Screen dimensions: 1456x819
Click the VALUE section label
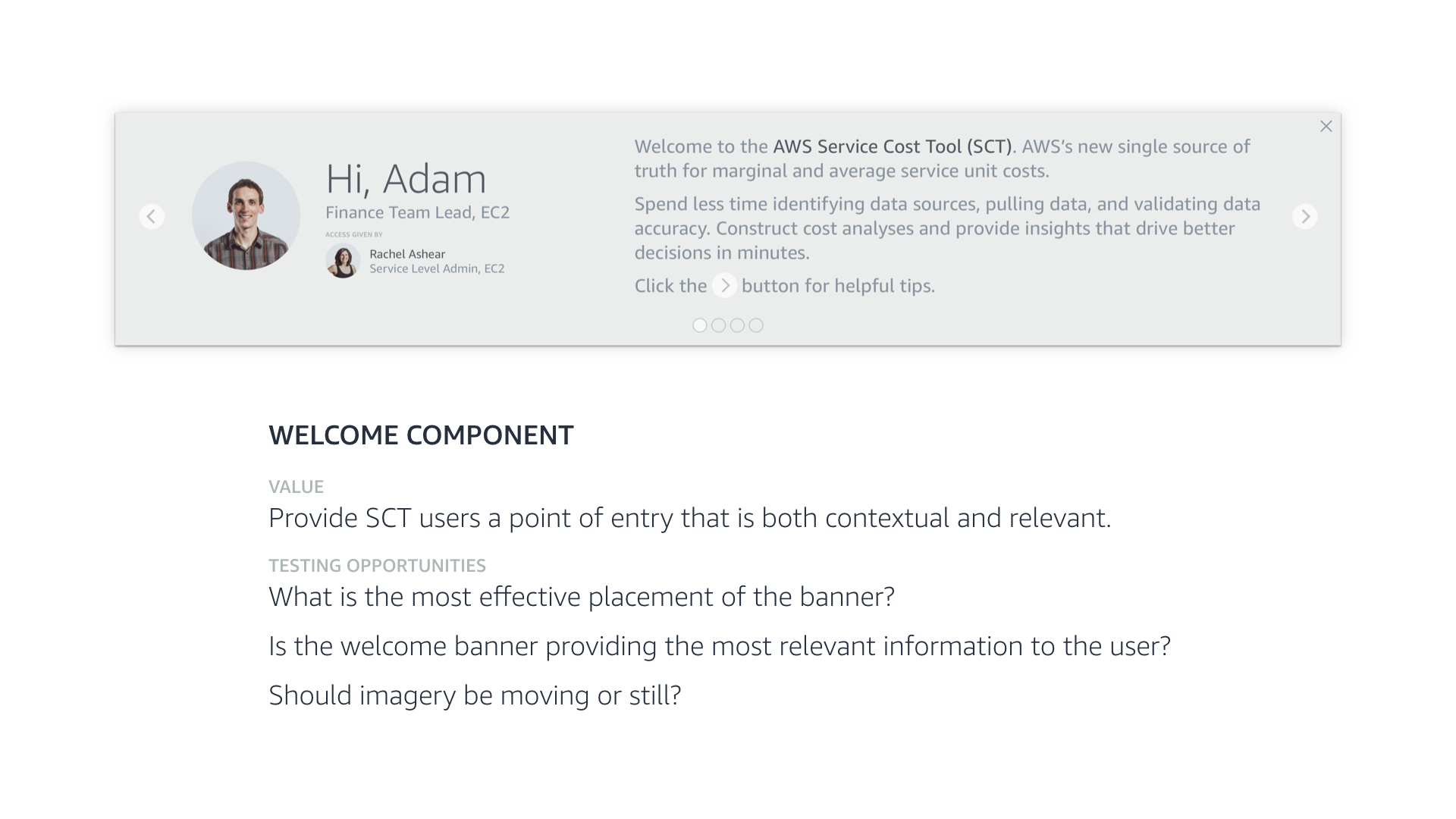[x=296, y=487]
